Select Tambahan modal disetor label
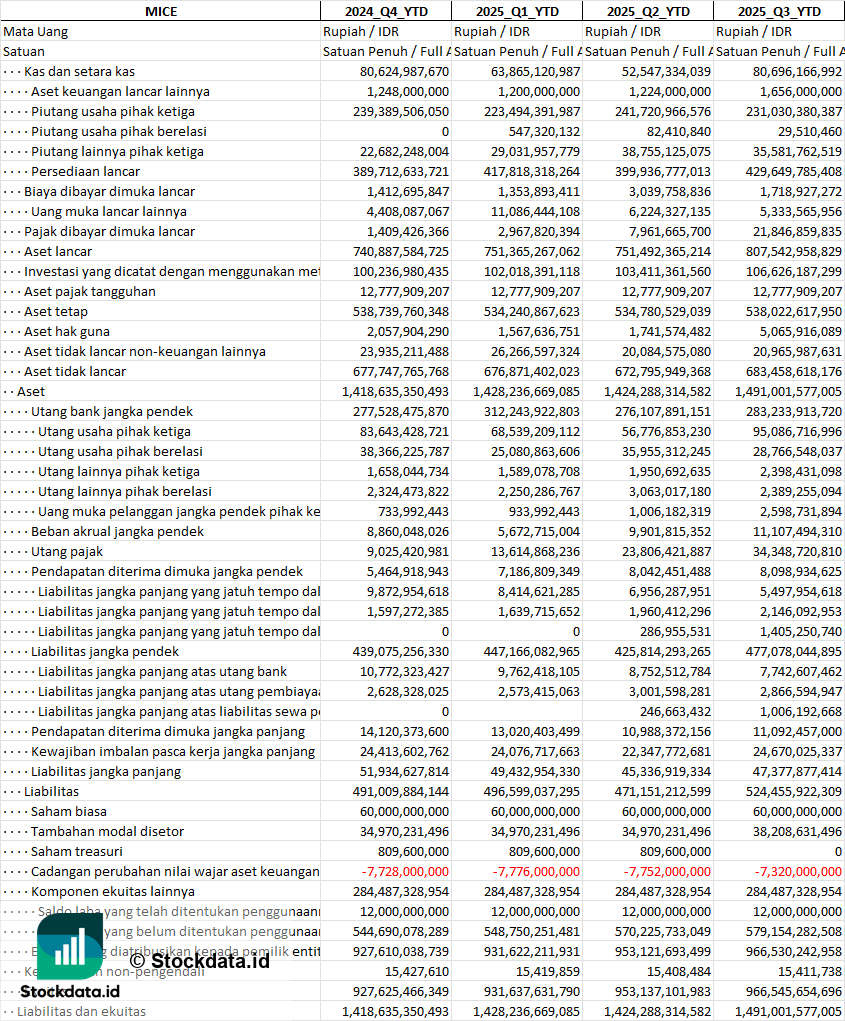This screenshot has width=845, height=1021. tap(107, 832)
